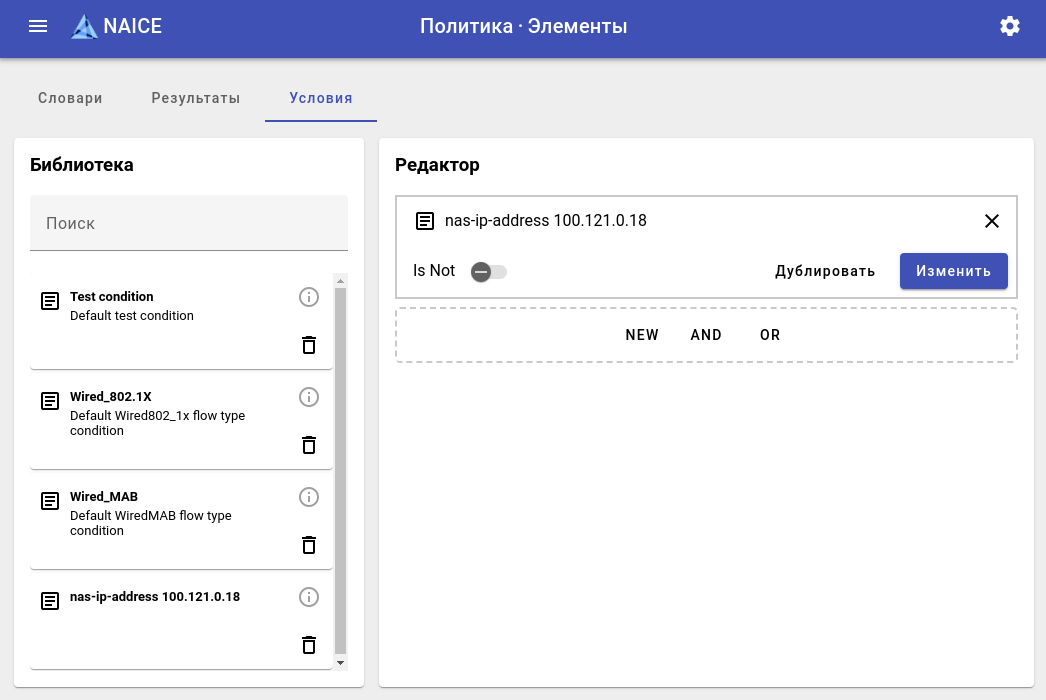The height and width of the screenshot is (700, 1046).
Task: Show info for Wired_802.1X condition
Action: tap(309, 397)
